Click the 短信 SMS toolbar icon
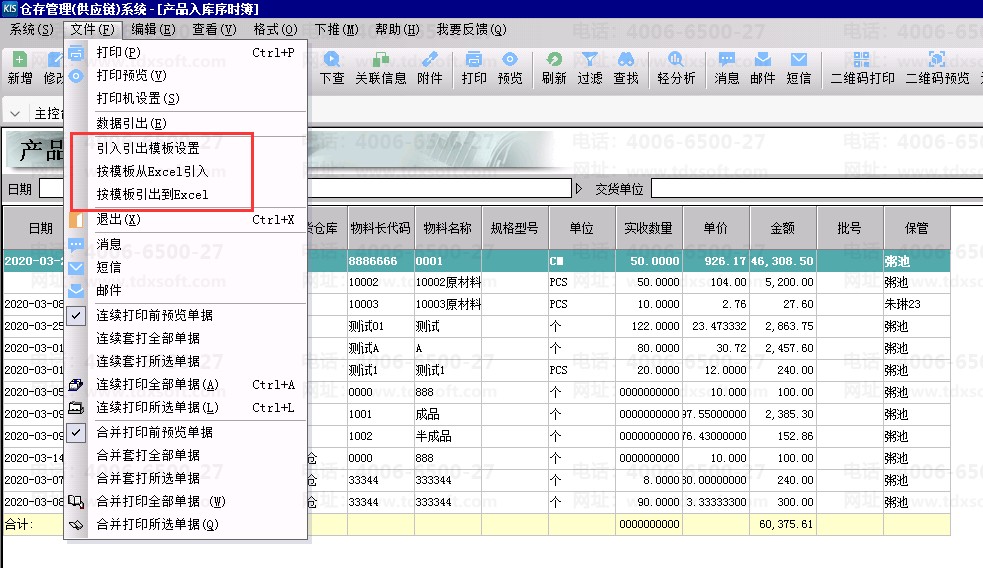Screen dimensions: 983x568 799,67
